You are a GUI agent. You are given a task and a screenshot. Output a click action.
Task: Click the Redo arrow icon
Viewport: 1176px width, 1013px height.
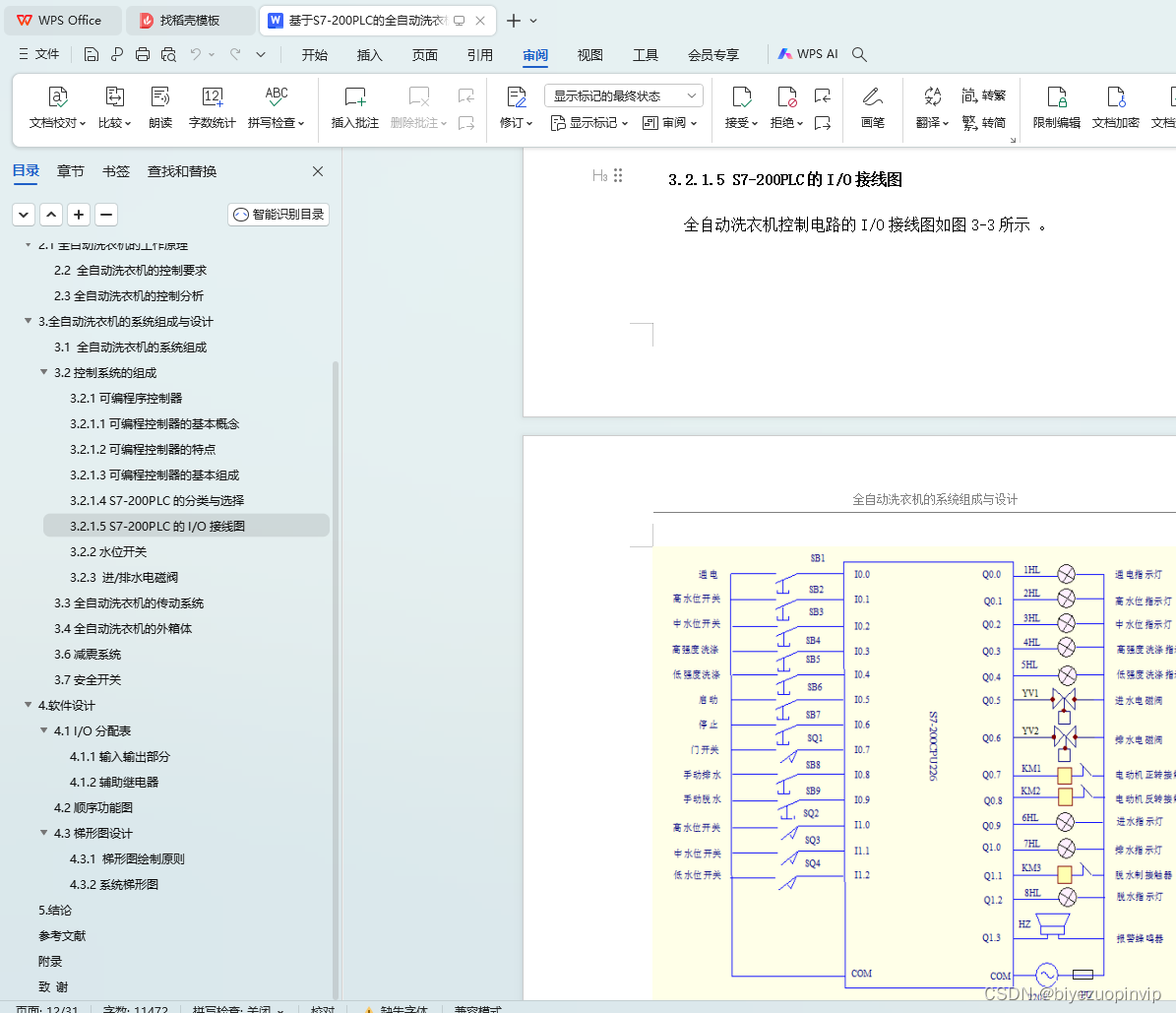pos(235,54)
